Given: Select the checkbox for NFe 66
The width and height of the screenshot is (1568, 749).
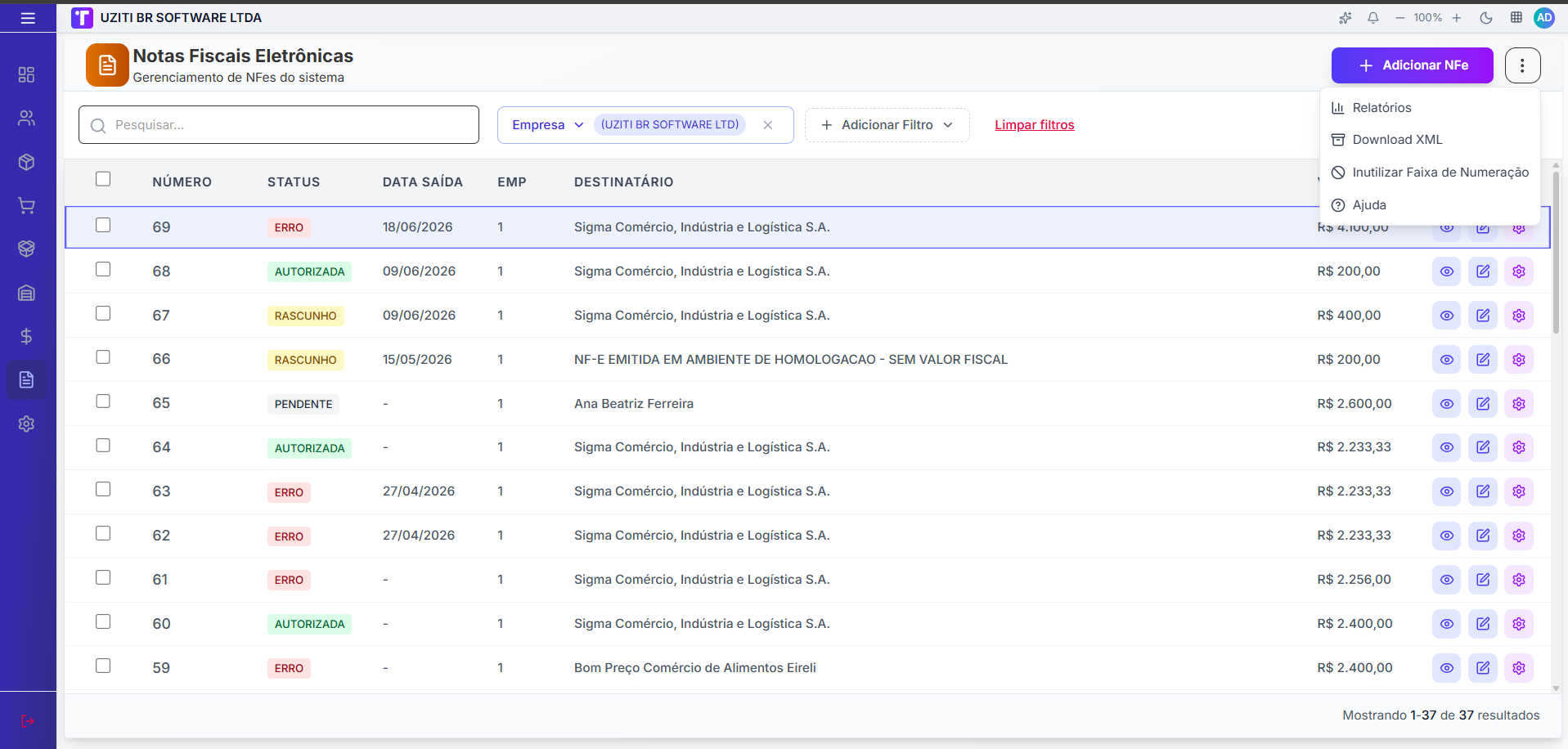Looking at the screenshot, I should [x=103, y=357].
